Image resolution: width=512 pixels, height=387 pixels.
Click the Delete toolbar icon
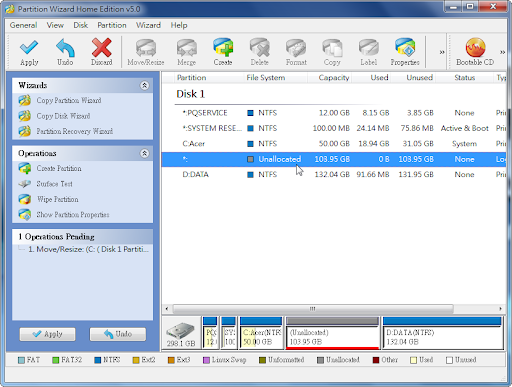(x=259, y=48)
